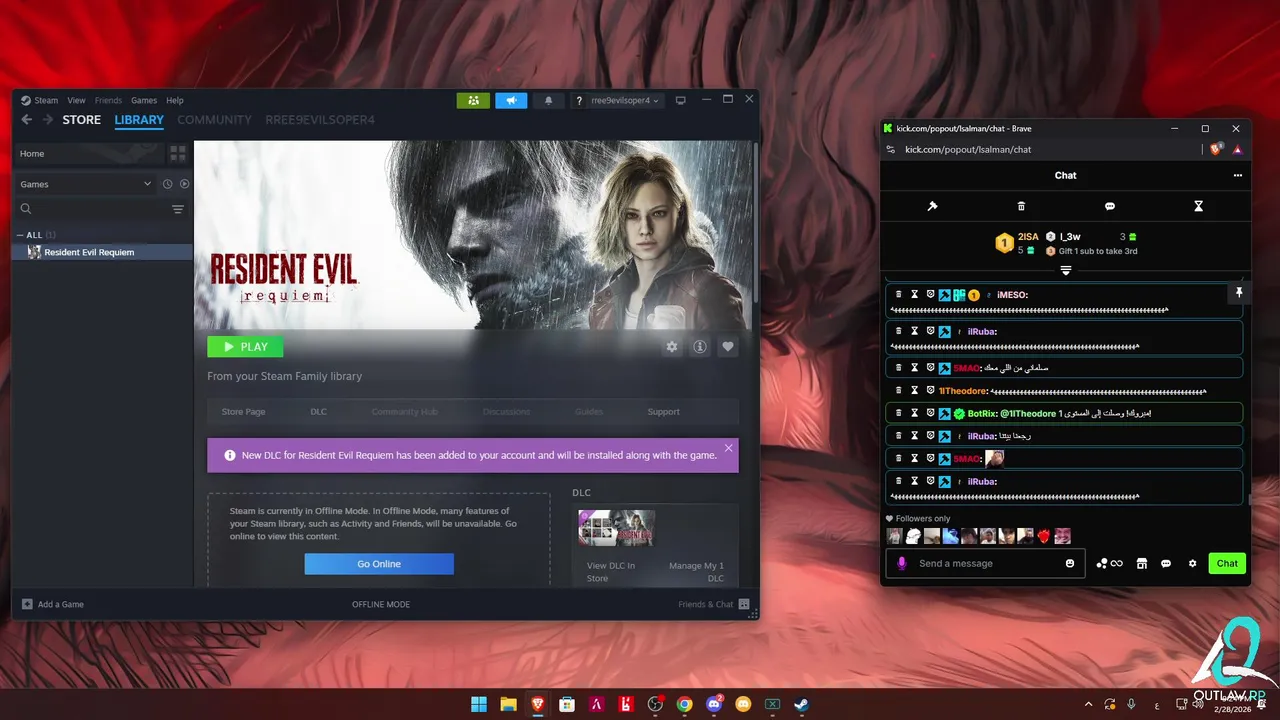Go forward with Steam's forward arrow

tap(47, 120)
